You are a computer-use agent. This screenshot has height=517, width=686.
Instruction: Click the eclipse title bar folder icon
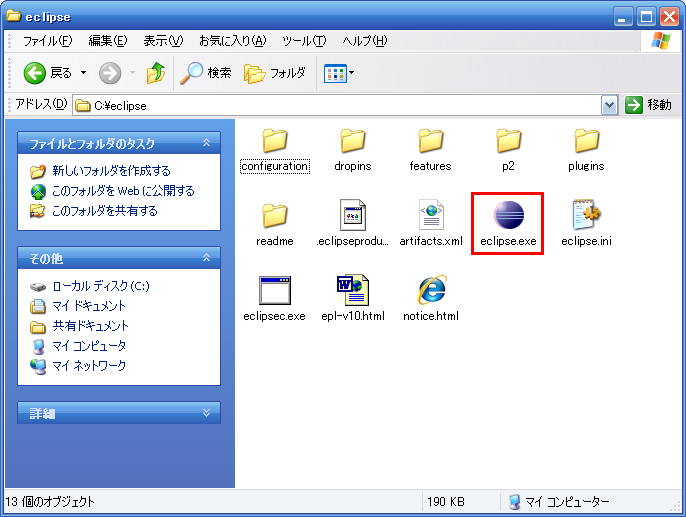14,16
